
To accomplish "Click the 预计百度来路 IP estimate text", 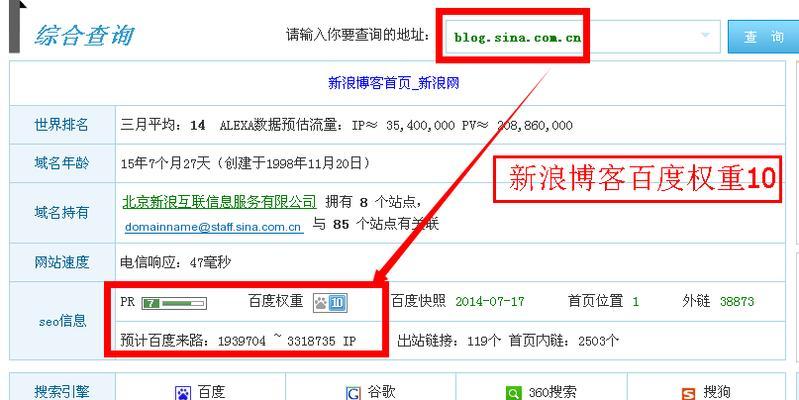I will pos(238,341).
